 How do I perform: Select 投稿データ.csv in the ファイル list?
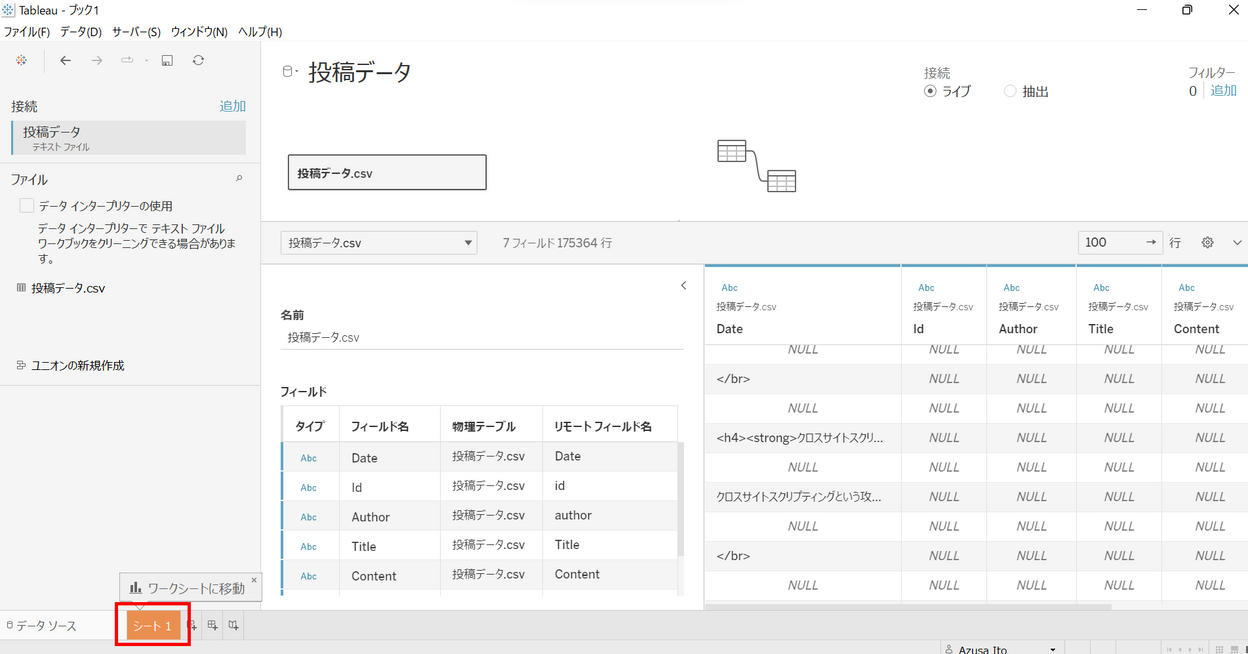[68, 288]
